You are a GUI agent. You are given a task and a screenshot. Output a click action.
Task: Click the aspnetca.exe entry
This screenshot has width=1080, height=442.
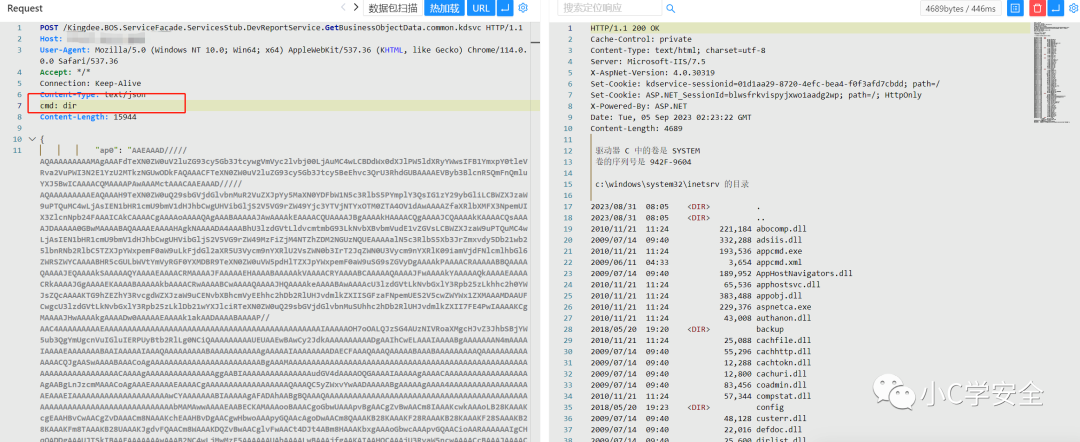coord(784,306)
